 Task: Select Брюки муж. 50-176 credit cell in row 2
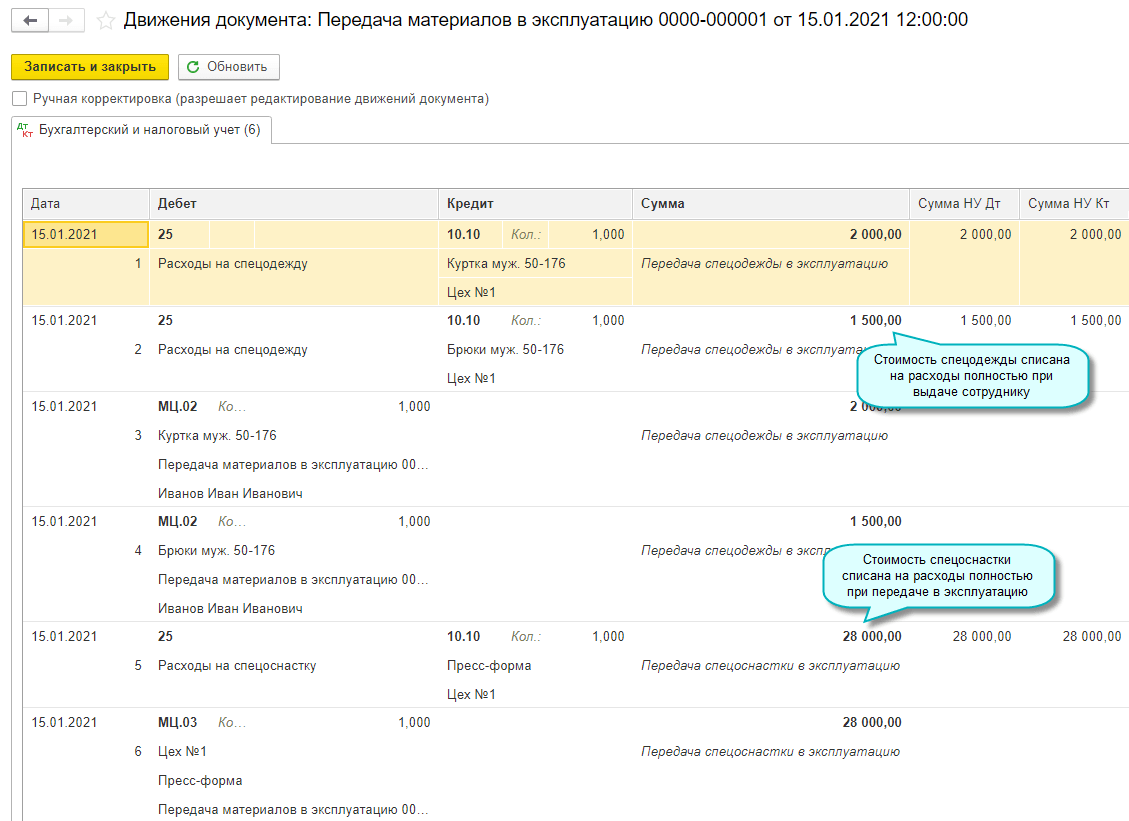coord(505,350)
